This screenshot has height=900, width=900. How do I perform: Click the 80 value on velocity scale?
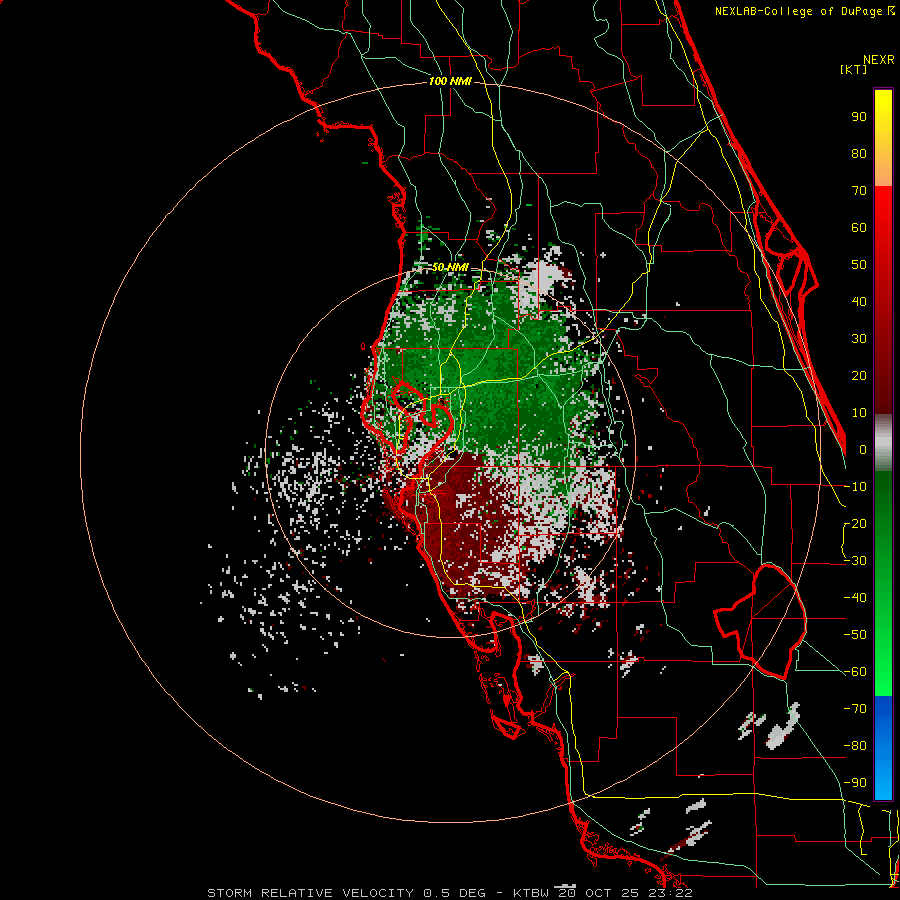pos(859,153)
